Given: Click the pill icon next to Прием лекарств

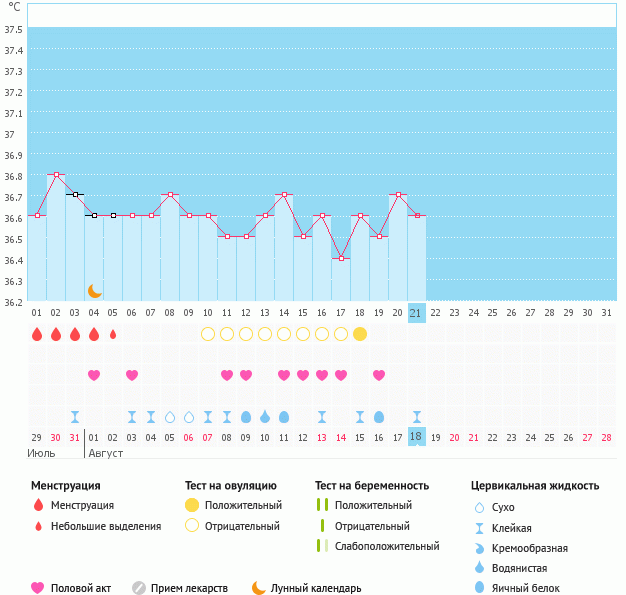Looking at the screenshot, I should 139,588.
